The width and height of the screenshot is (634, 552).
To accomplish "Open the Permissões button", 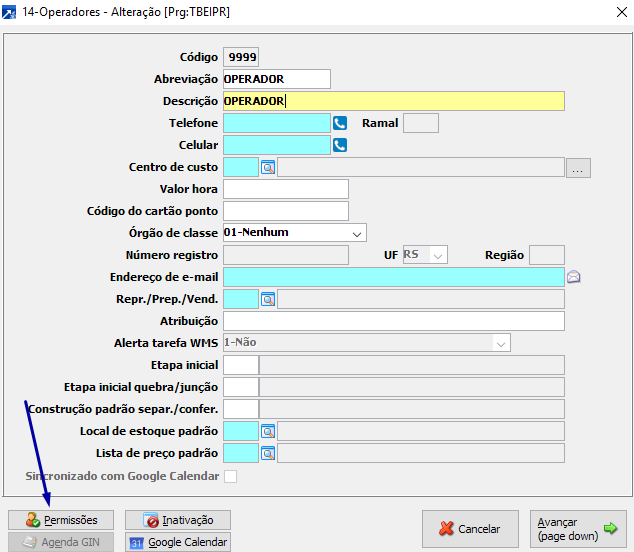I will (x=61, y=520).
